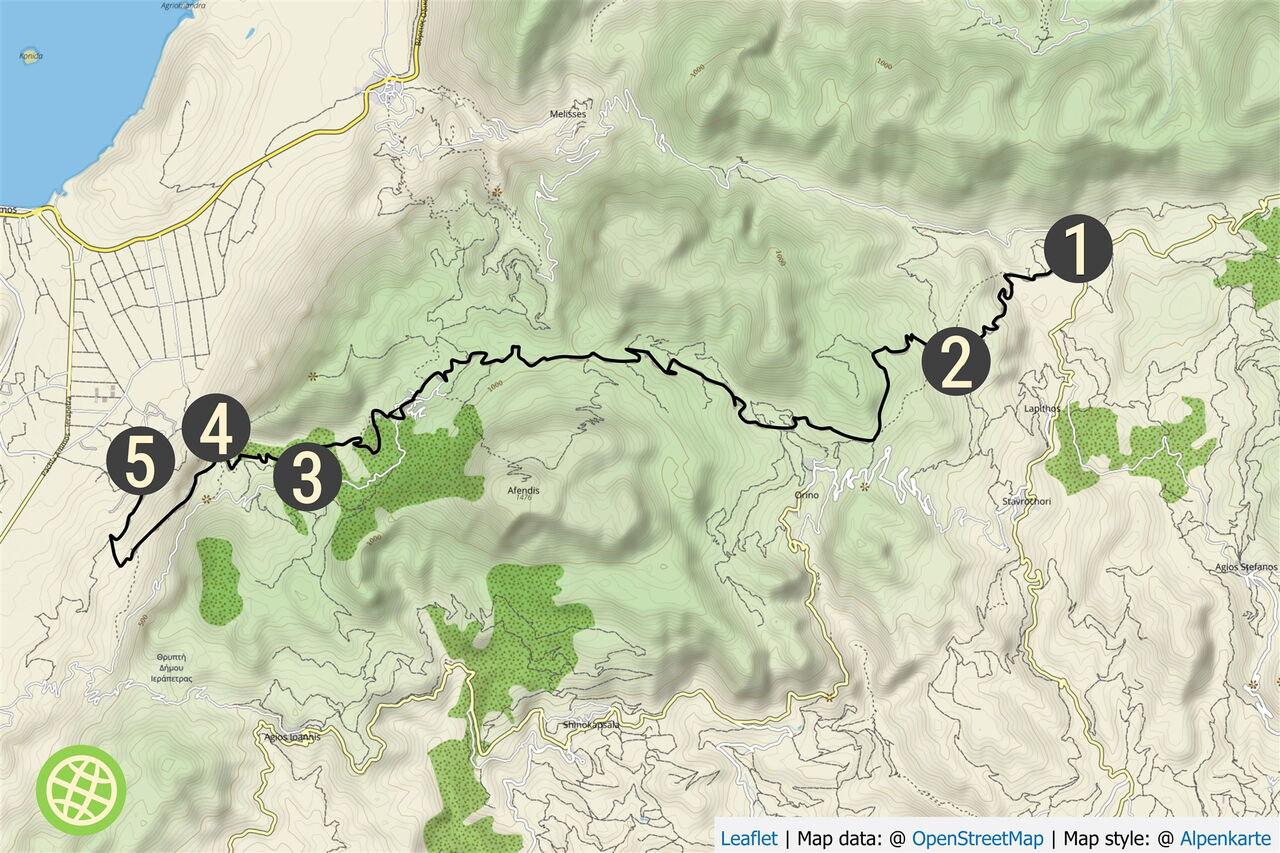Click the Agios Stefanos place label
Viewport: 1280px width, 853px height.
(x=1248, y=567)
